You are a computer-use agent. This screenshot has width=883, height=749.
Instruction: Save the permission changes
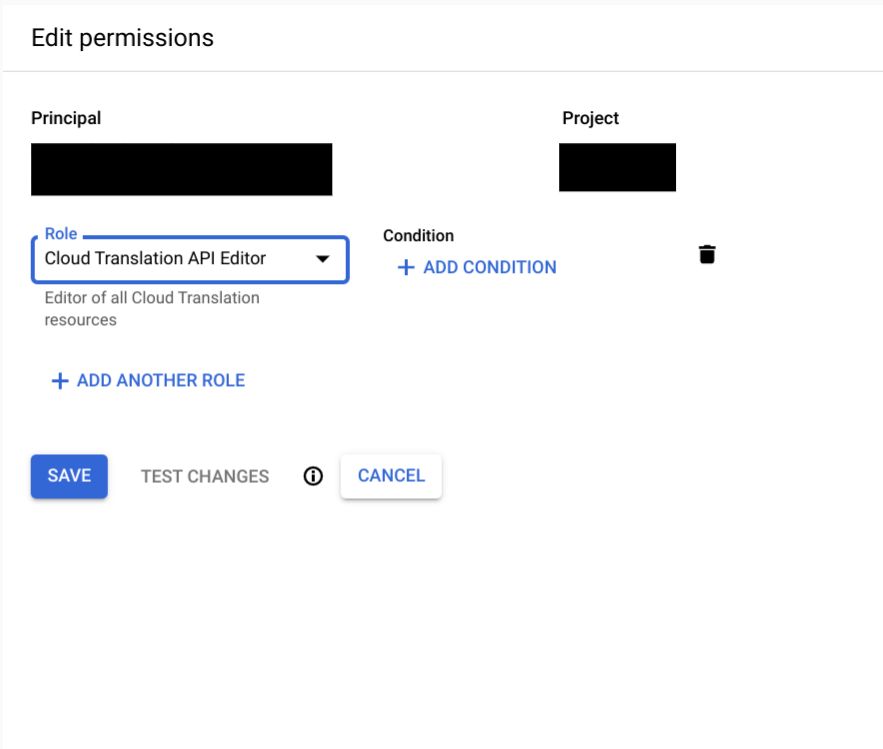tap(69, 476)
